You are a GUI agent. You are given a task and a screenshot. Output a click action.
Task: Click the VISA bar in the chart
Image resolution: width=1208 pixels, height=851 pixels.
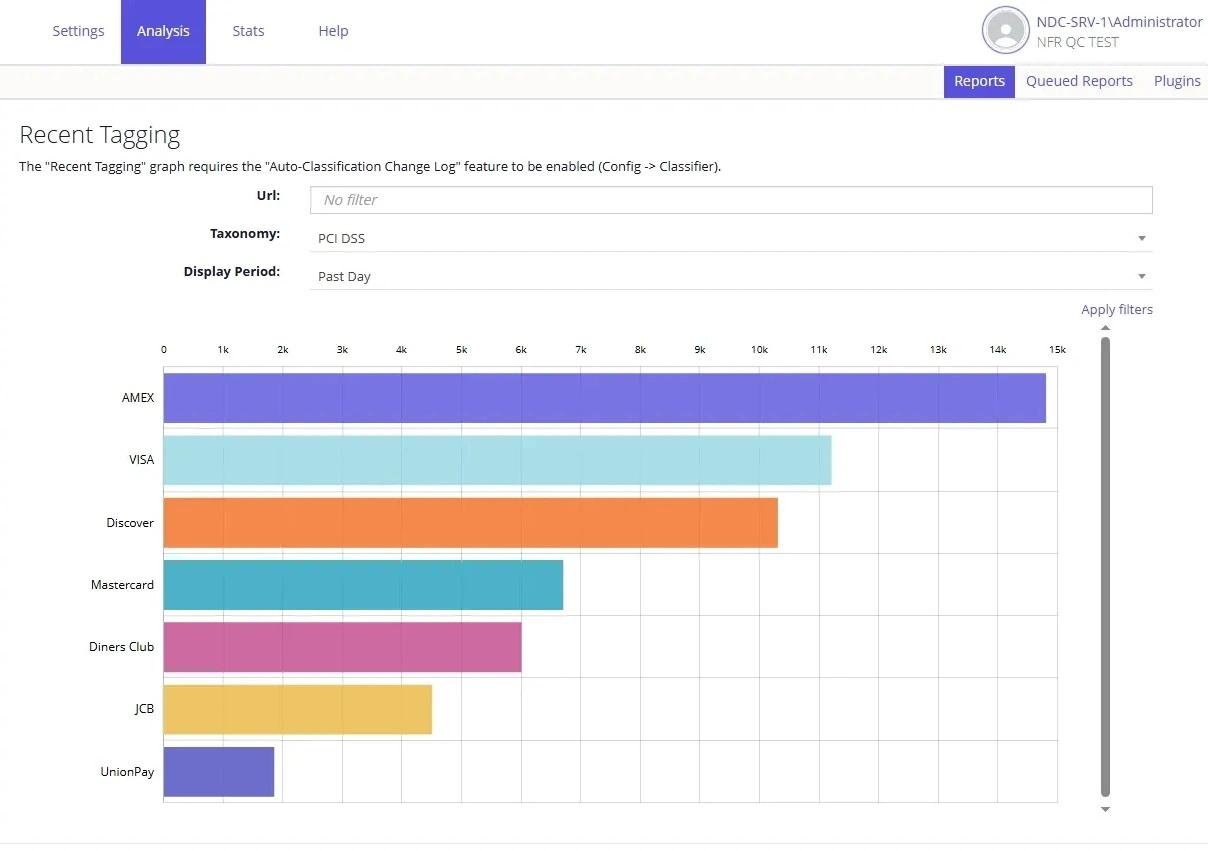(497, 460)
